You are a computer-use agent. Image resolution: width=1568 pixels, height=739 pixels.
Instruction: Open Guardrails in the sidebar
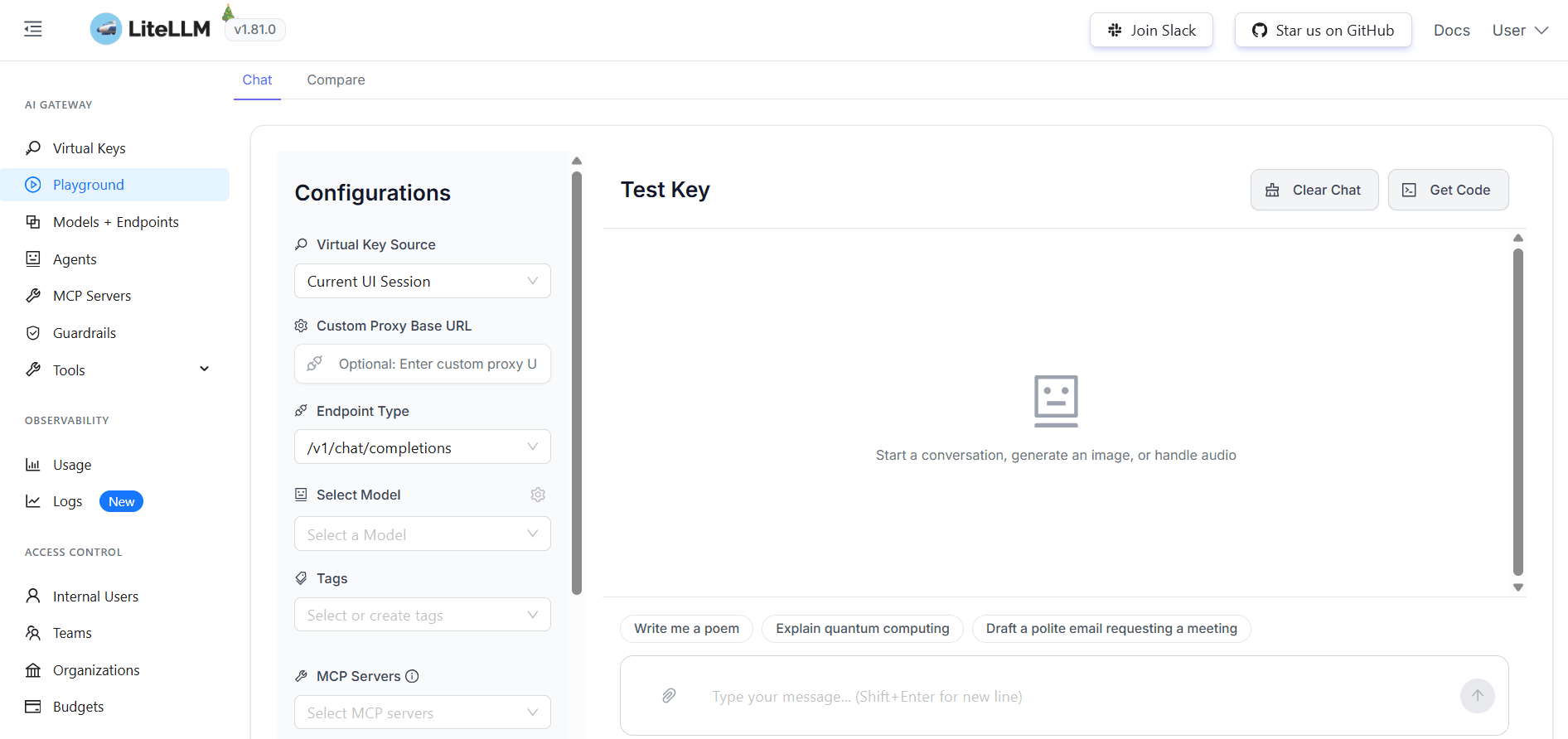(x=116, y=333)
